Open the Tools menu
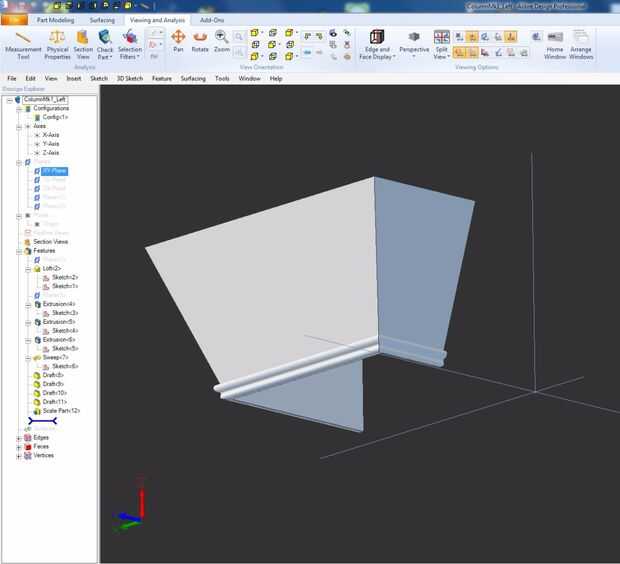The width and height of the screenshot is (620, 564). pos(222,78)
